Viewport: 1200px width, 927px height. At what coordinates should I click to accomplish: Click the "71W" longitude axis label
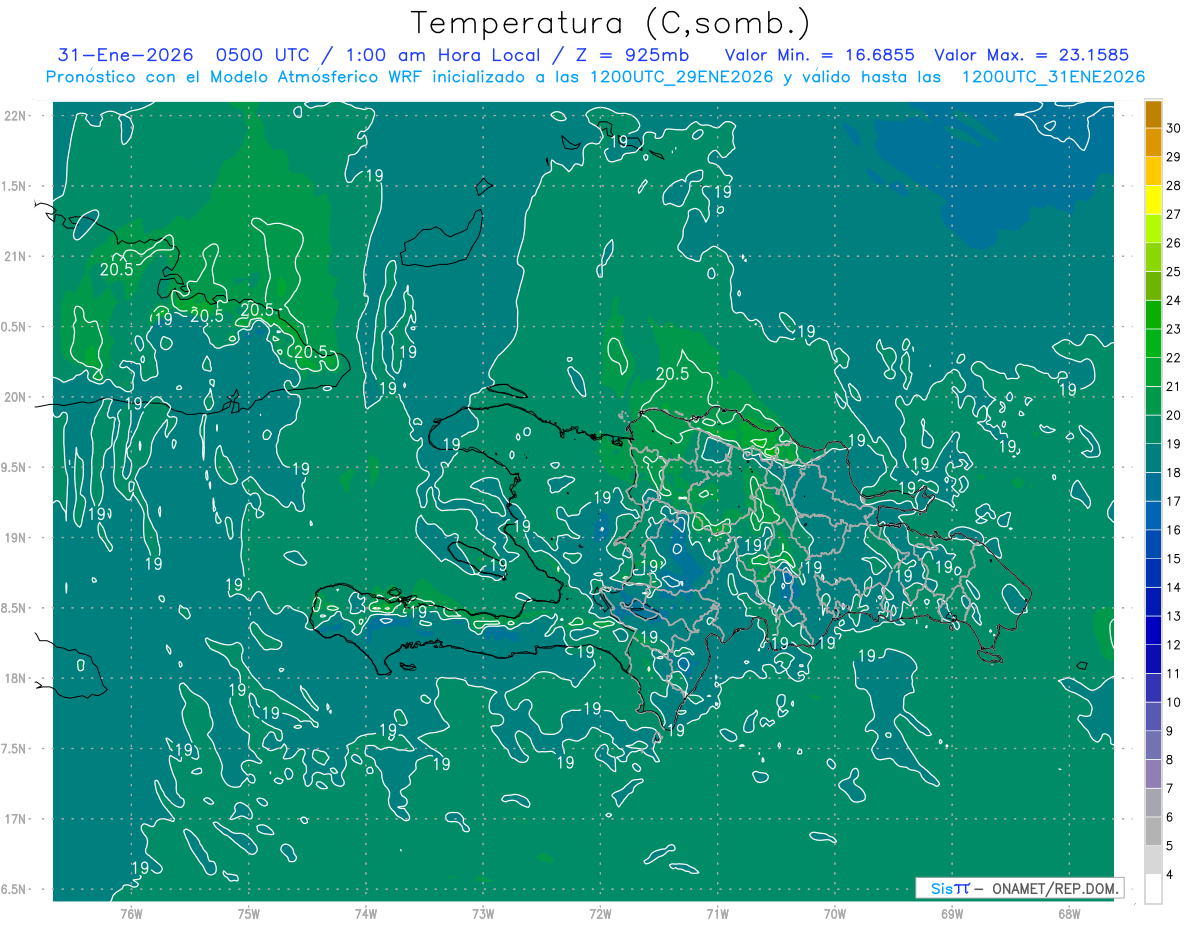pos(717,915)
